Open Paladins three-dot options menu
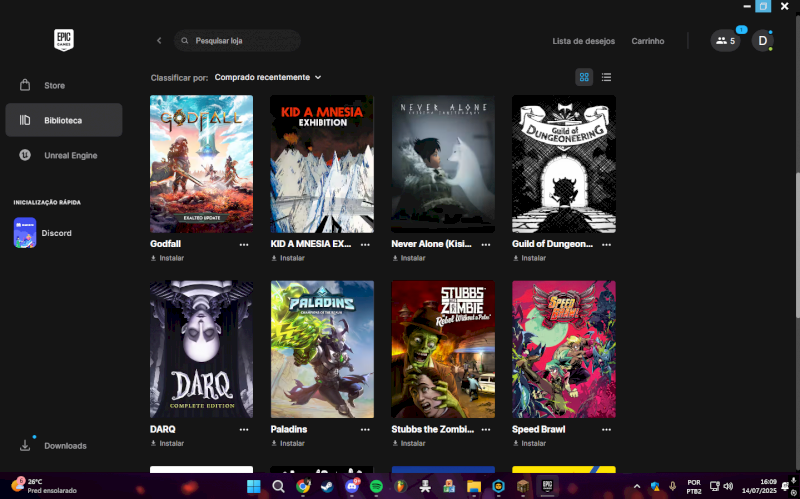 [x=365, y=429]
